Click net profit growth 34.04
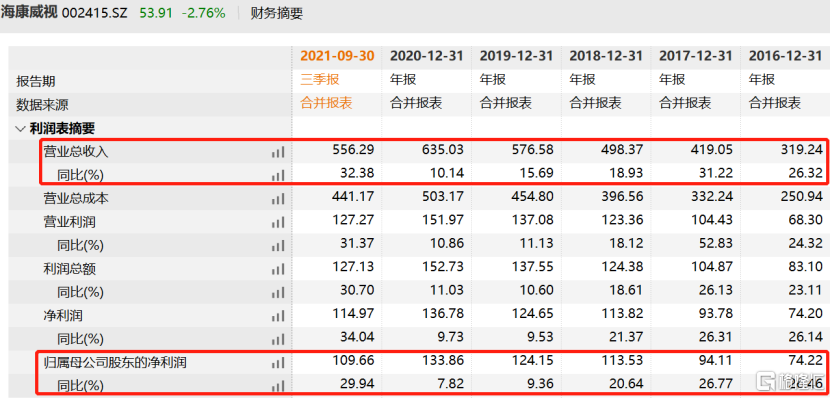The height and width of the screenshot is (398, 831). click(x=358, y=337)
